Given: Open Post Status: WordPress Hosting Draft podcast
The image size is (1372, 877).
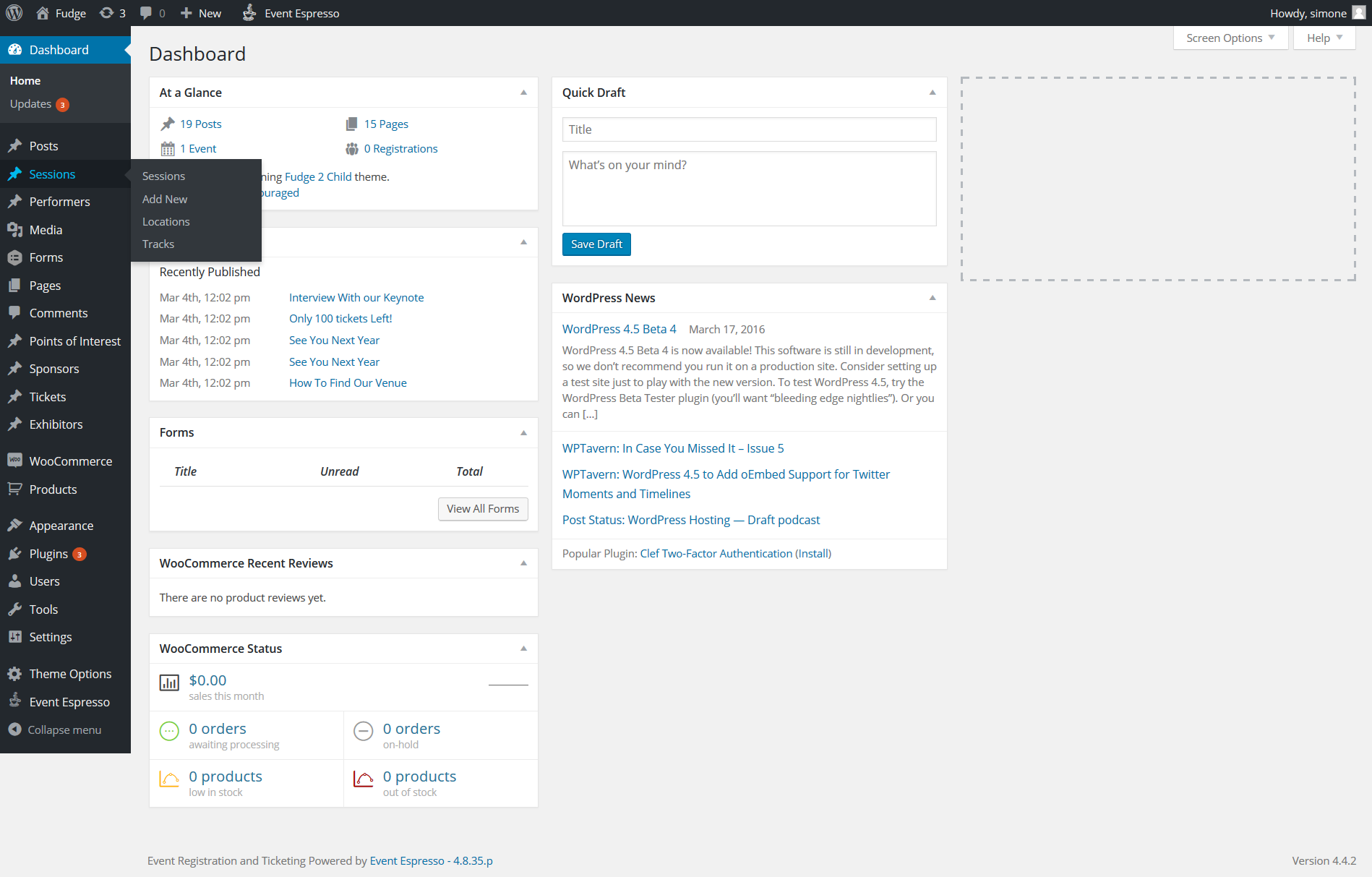Looking at the screenshot, I should pyautogui.click(x=691, y=520).
